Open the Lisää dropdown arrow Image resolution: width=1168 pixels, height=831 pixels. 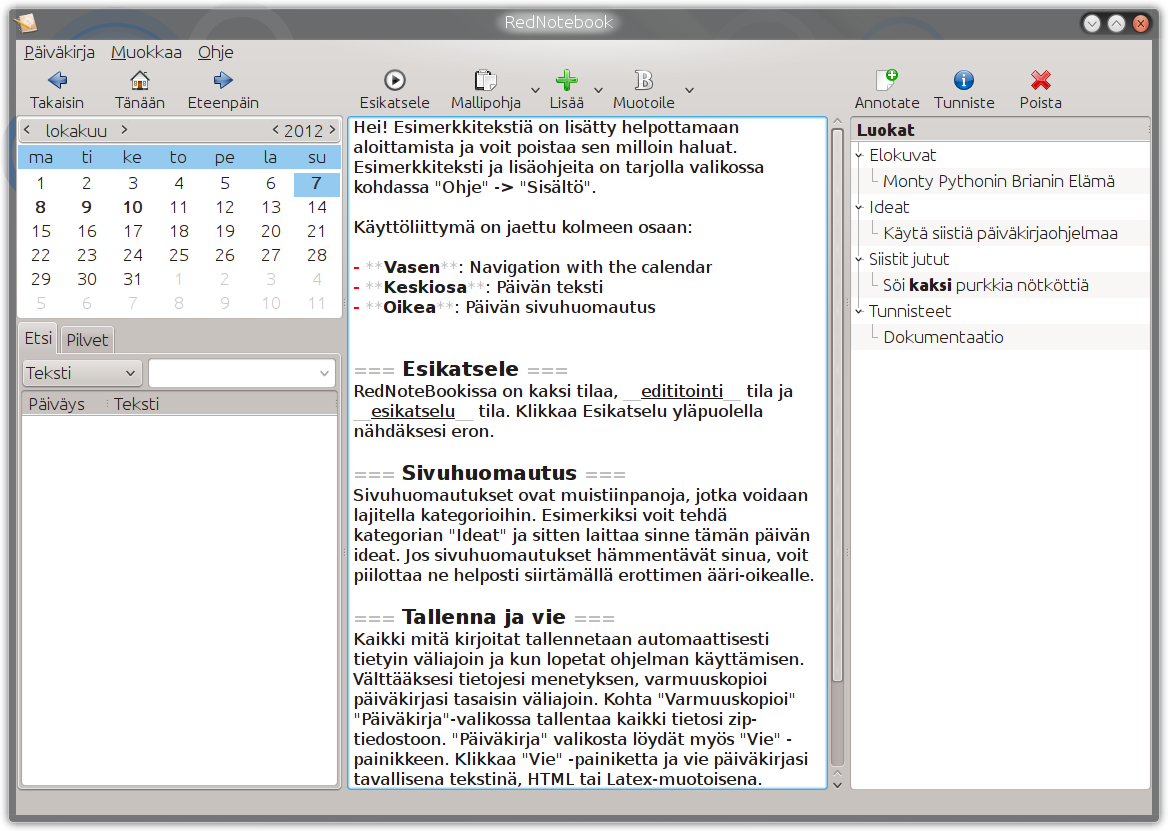tap(598, 90)
